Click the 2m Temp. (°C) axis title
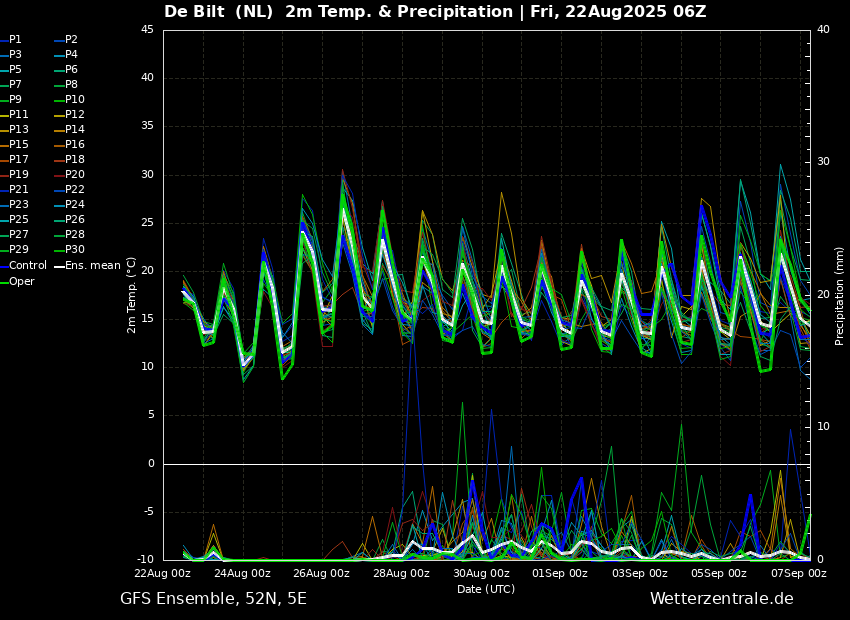Viewport: 850px width, 620px height. point(132,295)
